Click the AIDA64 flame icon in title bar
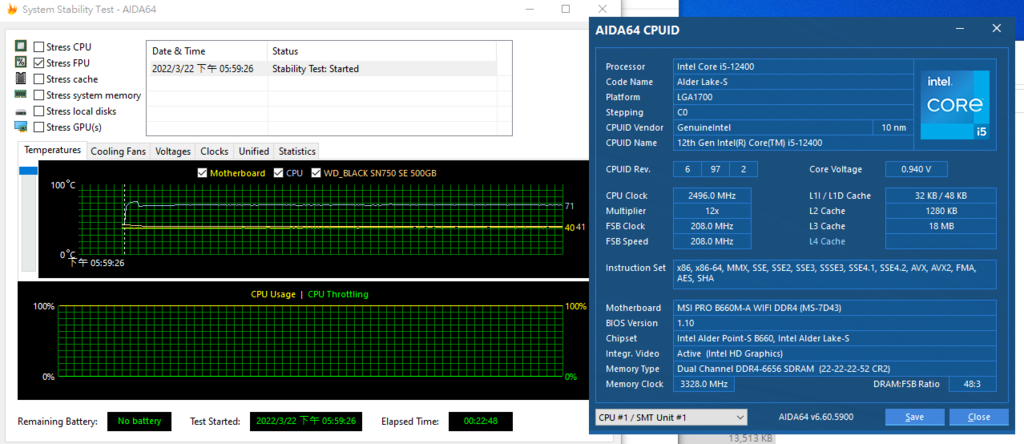The width and height of the screenshot is (1024, 444). coord(12,10)
